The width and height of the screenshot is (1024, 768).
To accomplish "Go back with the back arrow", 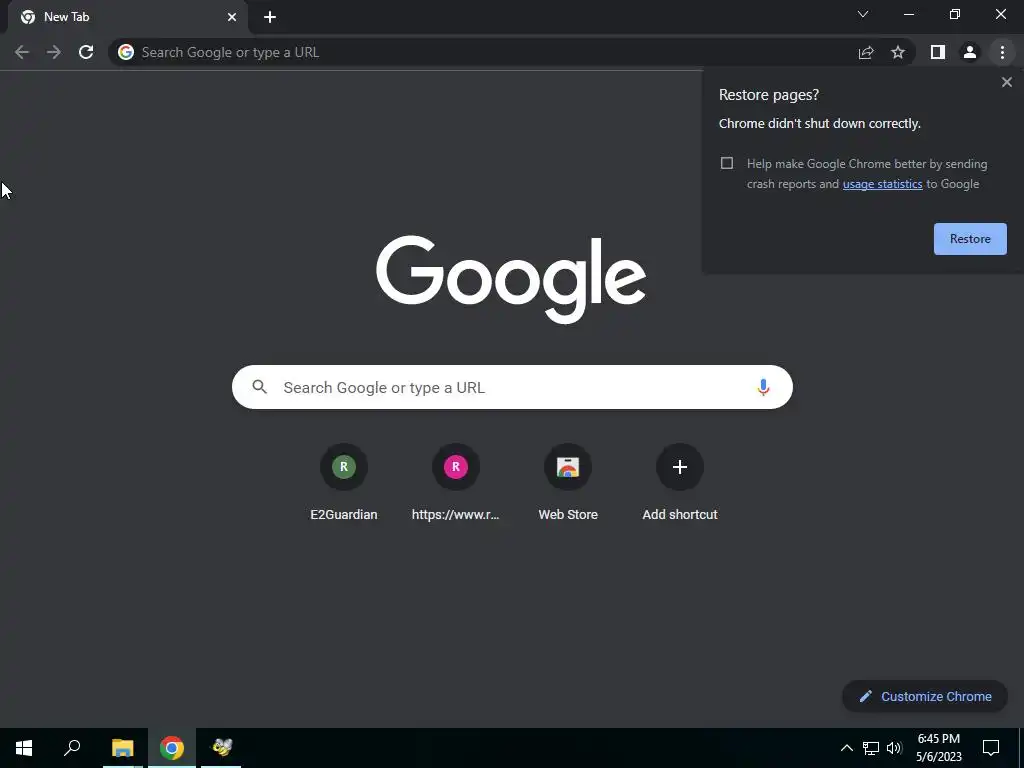I will 22,52.
